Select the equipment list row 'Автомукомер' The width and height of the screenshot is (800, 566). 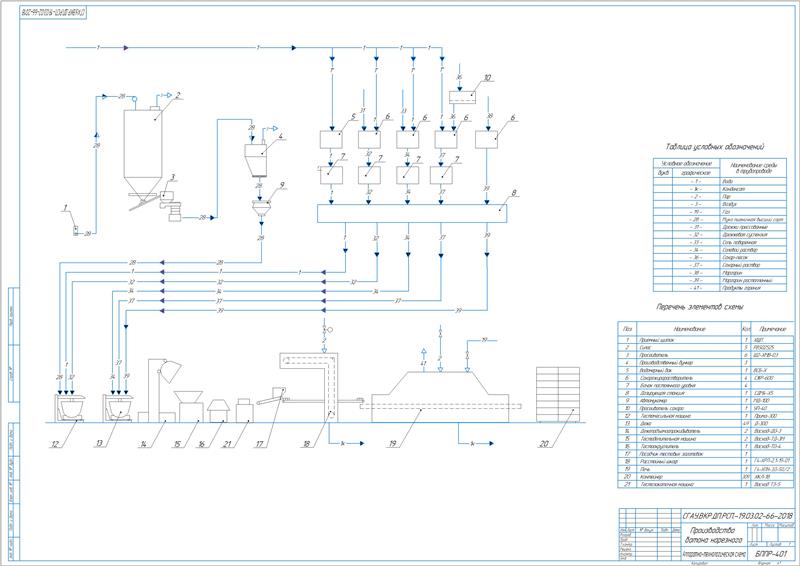pyautogui.click(x=706, y=401)
